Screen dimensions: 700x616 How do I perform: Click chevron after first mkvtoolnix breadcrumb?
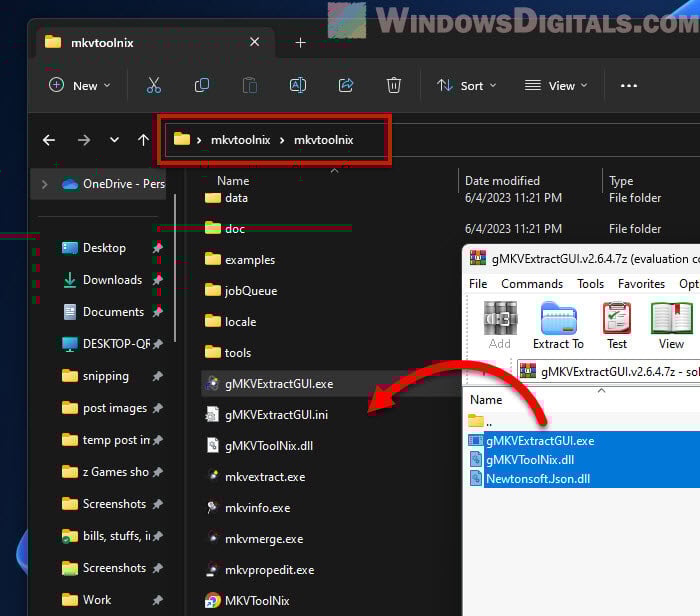click(282, 141)
